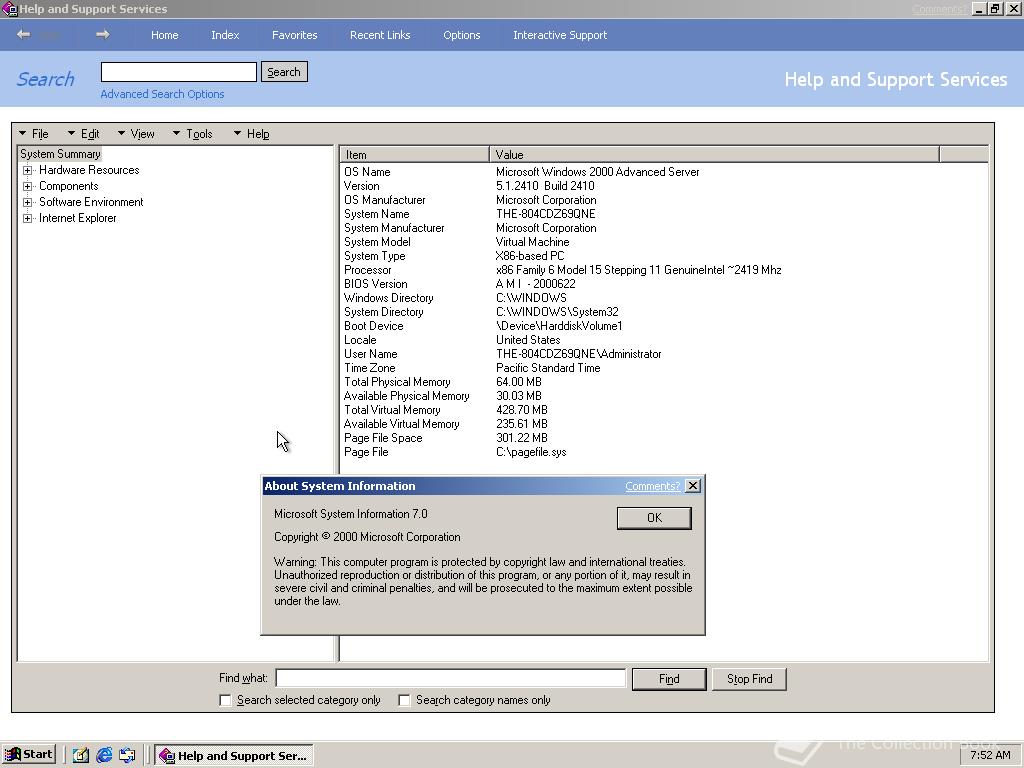Expand Components tree node
1024x768 pixels.
(x=27, y=186)
